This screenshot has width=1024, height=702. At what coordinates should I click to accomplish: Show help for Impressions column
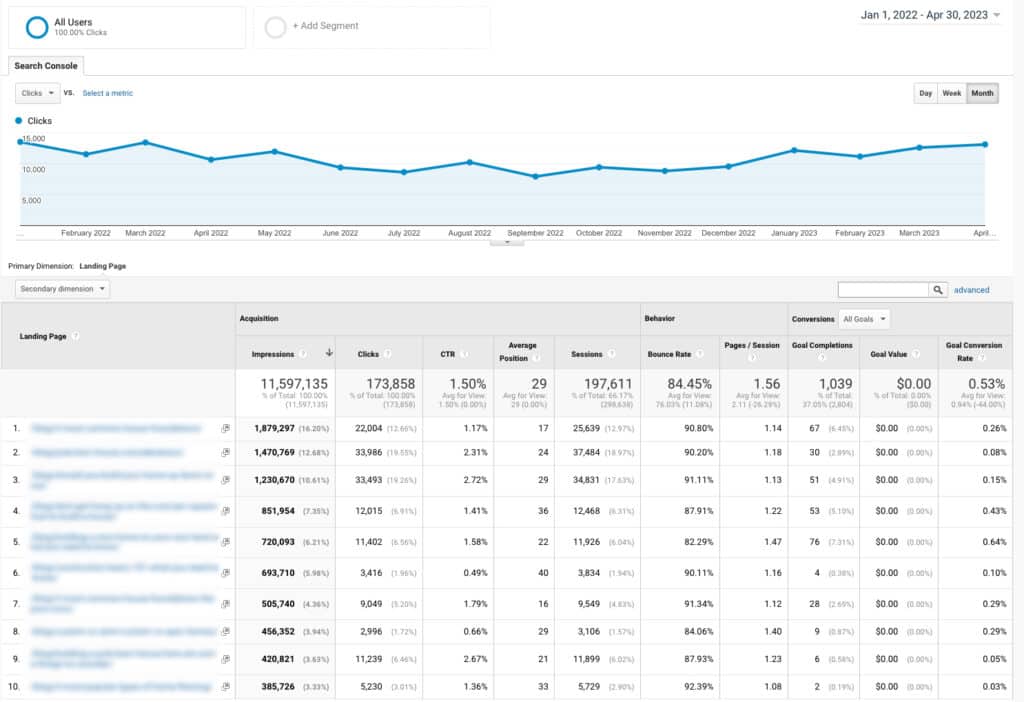pos(303,354)
